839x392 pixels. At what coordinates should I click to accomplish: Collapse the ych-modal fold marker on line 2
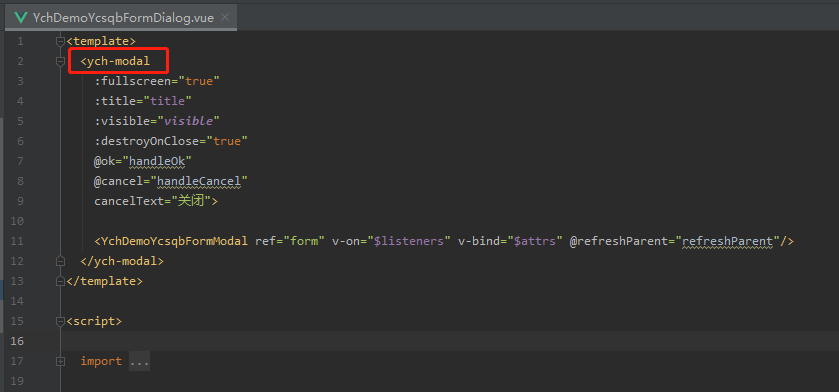[x=60, y=62]
